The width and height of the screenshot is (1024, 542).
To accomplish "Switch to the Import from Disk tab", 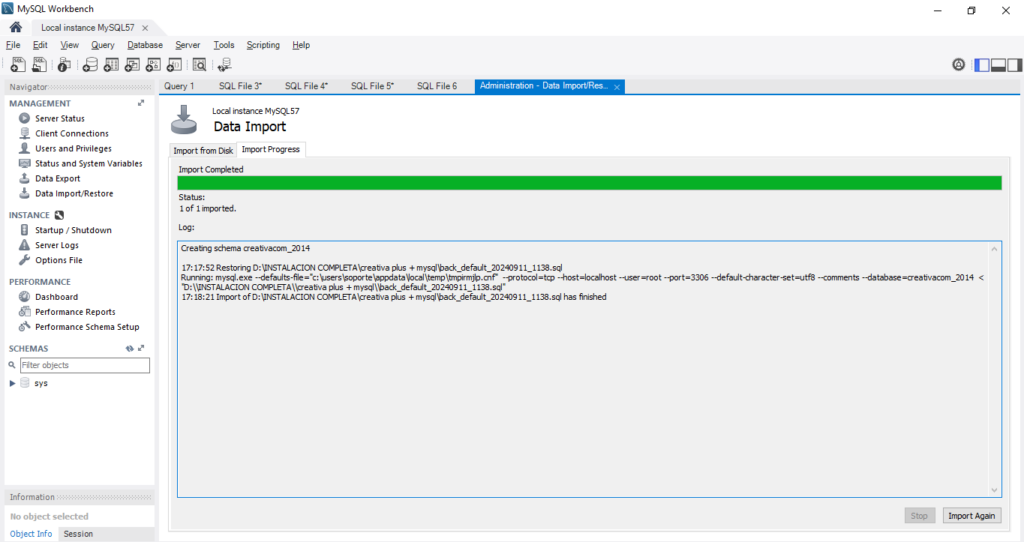I will 203,150.
